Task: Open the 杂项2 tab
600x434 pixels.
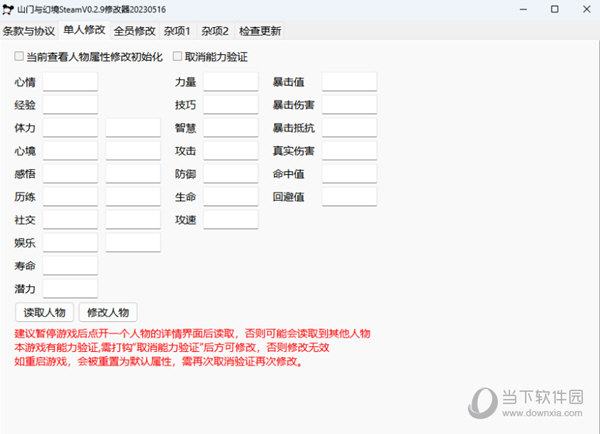Action: point(215,31)
